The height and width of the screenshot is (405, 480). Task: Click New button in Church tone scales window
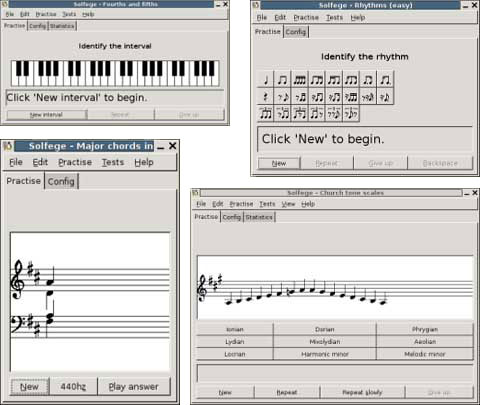pyautogui.click(x=225, y=392)
